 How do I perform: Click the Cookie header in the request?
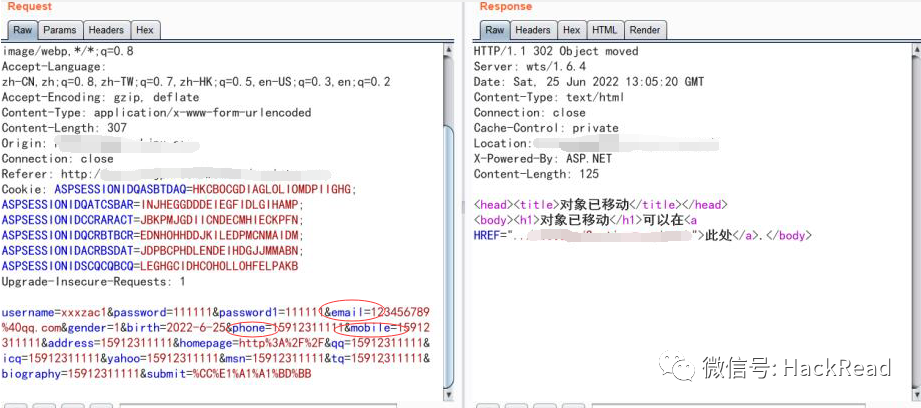[26, 189]
